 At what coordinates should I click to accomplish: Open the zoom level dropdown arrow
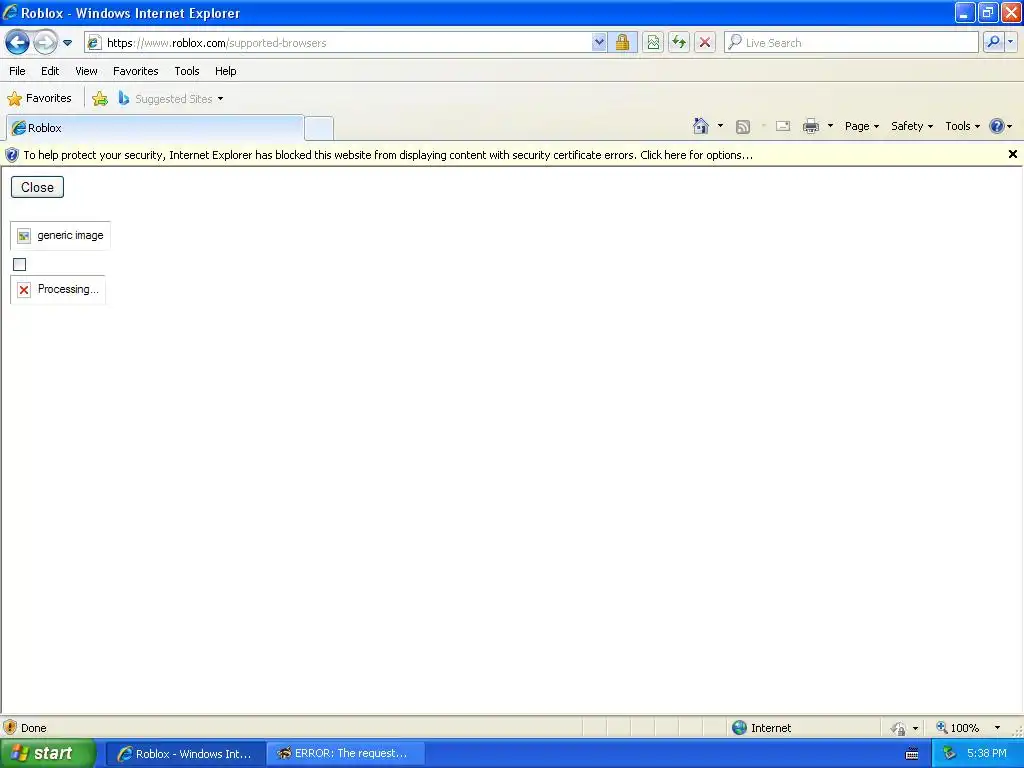997,728
